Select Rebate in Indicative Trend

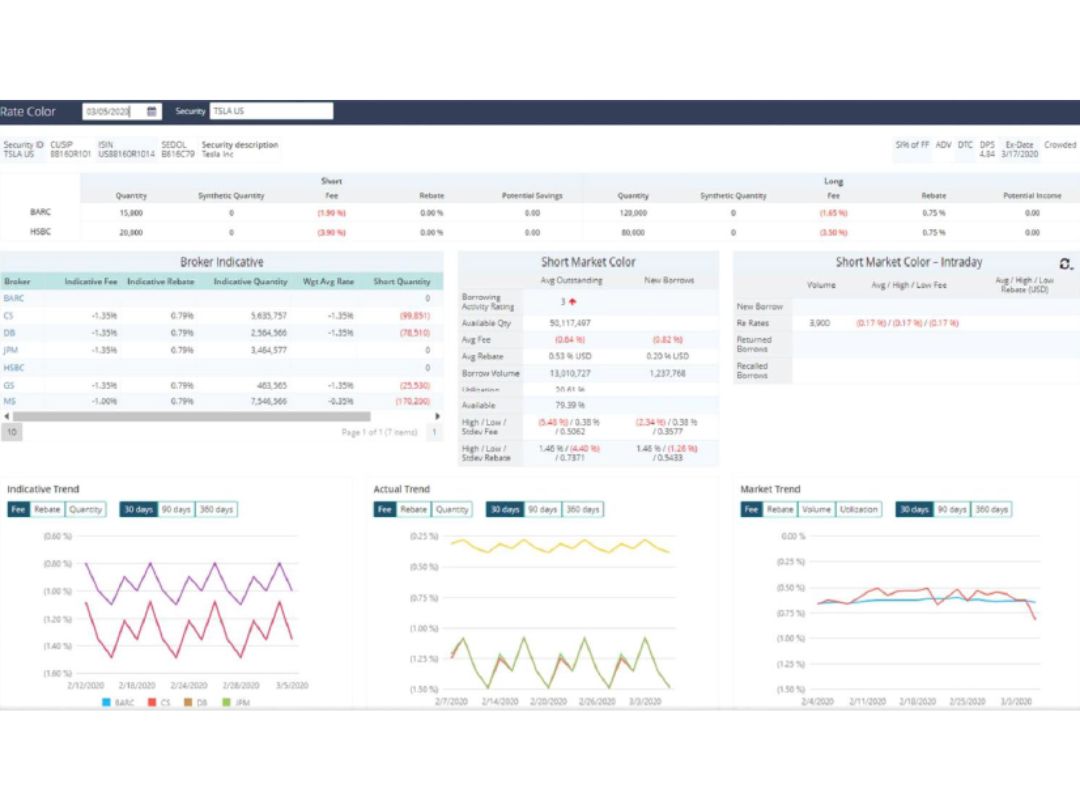tap(47, 510)
